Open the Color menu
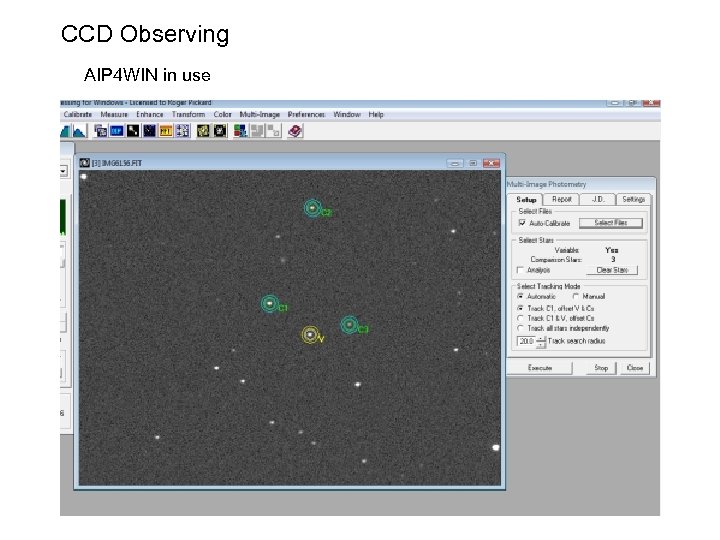 point(222,114)
